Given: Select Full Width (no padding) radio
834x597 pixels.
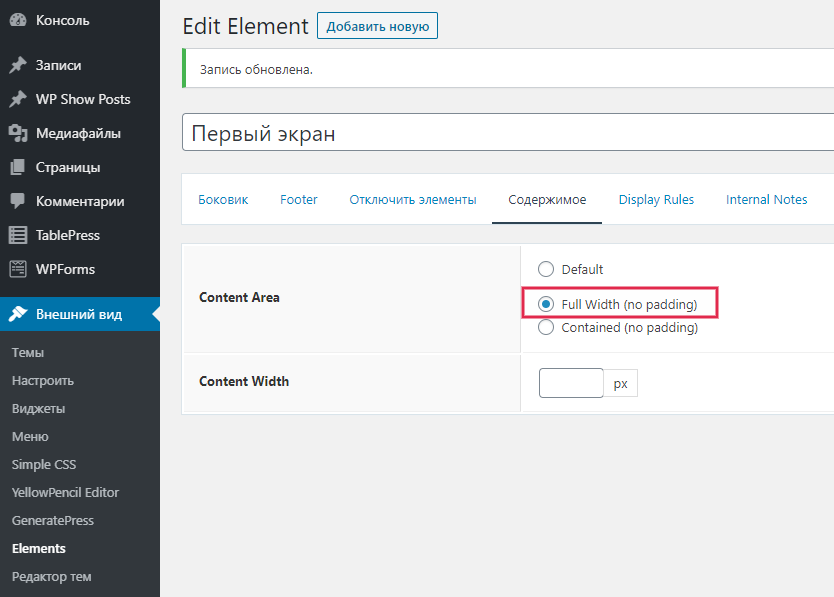Looking at the screenshot, I should coord(546,304).
